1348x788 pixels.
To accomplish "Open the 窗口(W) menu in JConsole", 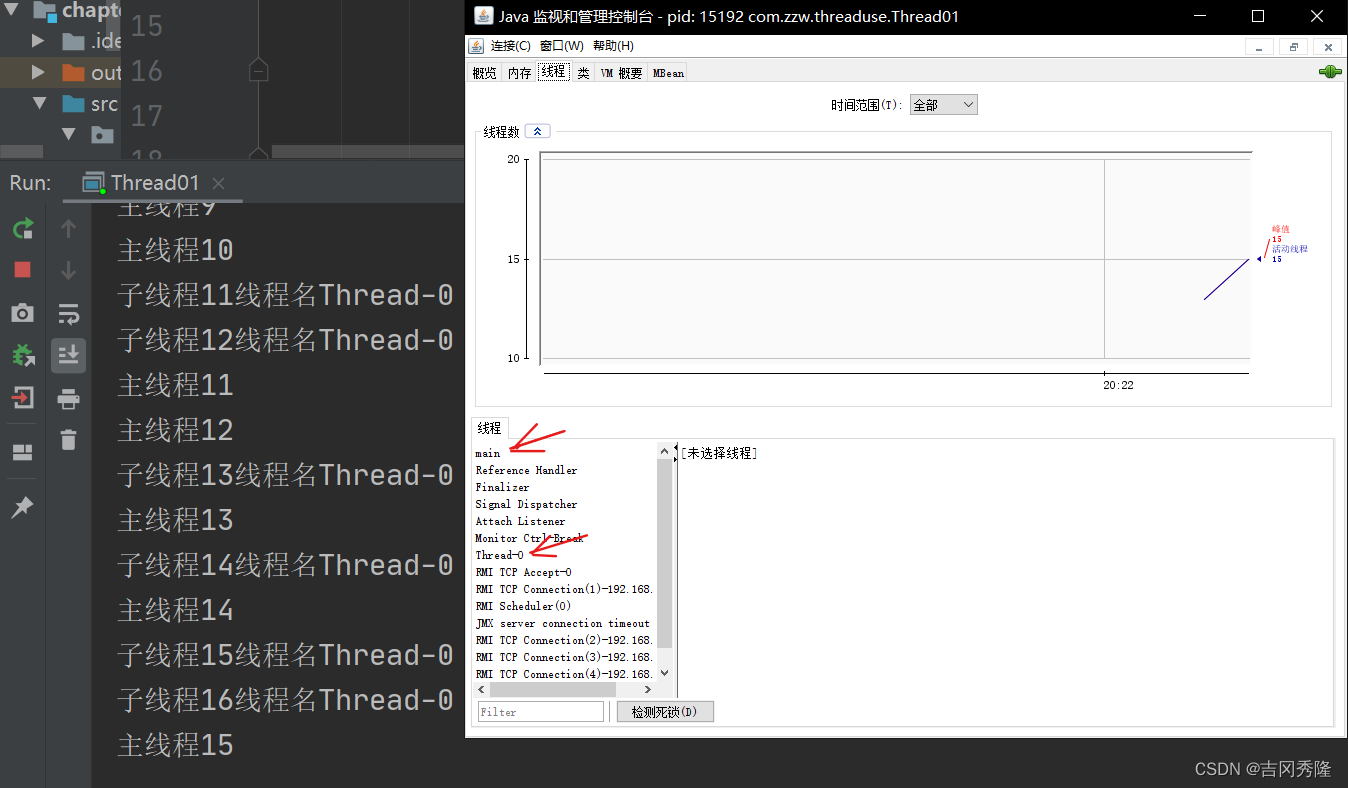I will tap(561, 46).
